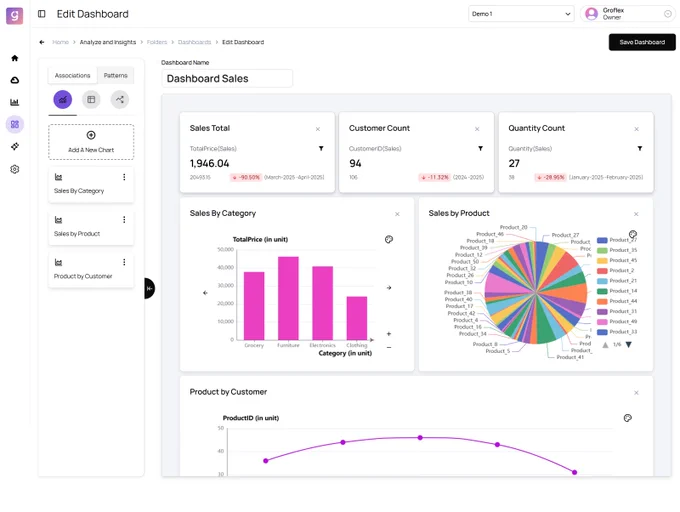
Task: Remove the Quantity Count card
Action: pos(637,129)
